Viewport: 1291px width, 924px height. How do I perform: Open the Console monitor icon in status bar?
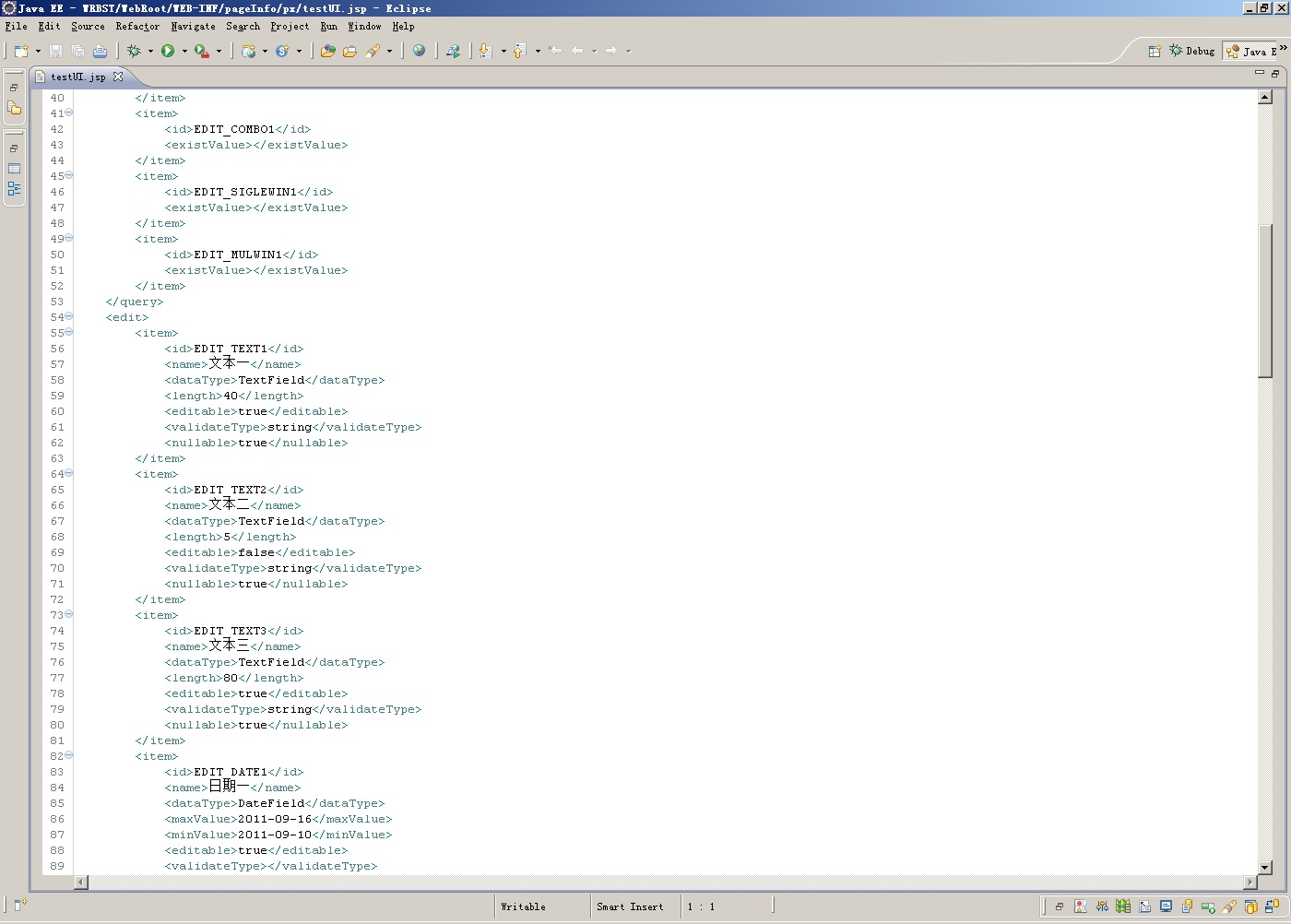[x=1166, y=906]
